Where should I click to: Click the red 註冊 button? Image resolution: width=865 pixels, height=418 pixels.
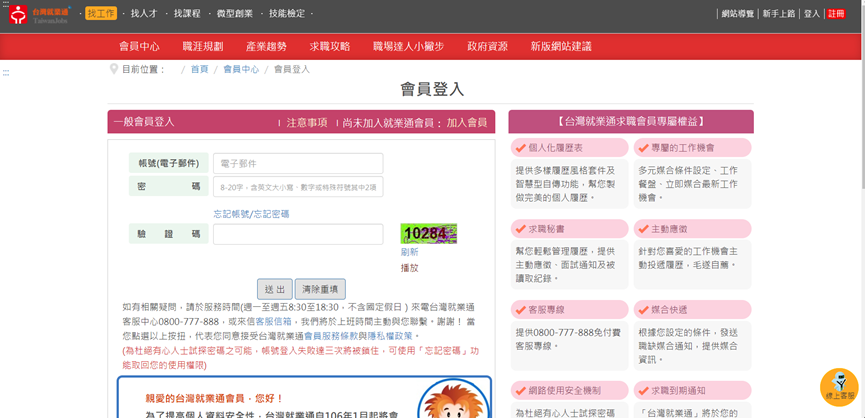pyautogui.click(x=836, y=14)
